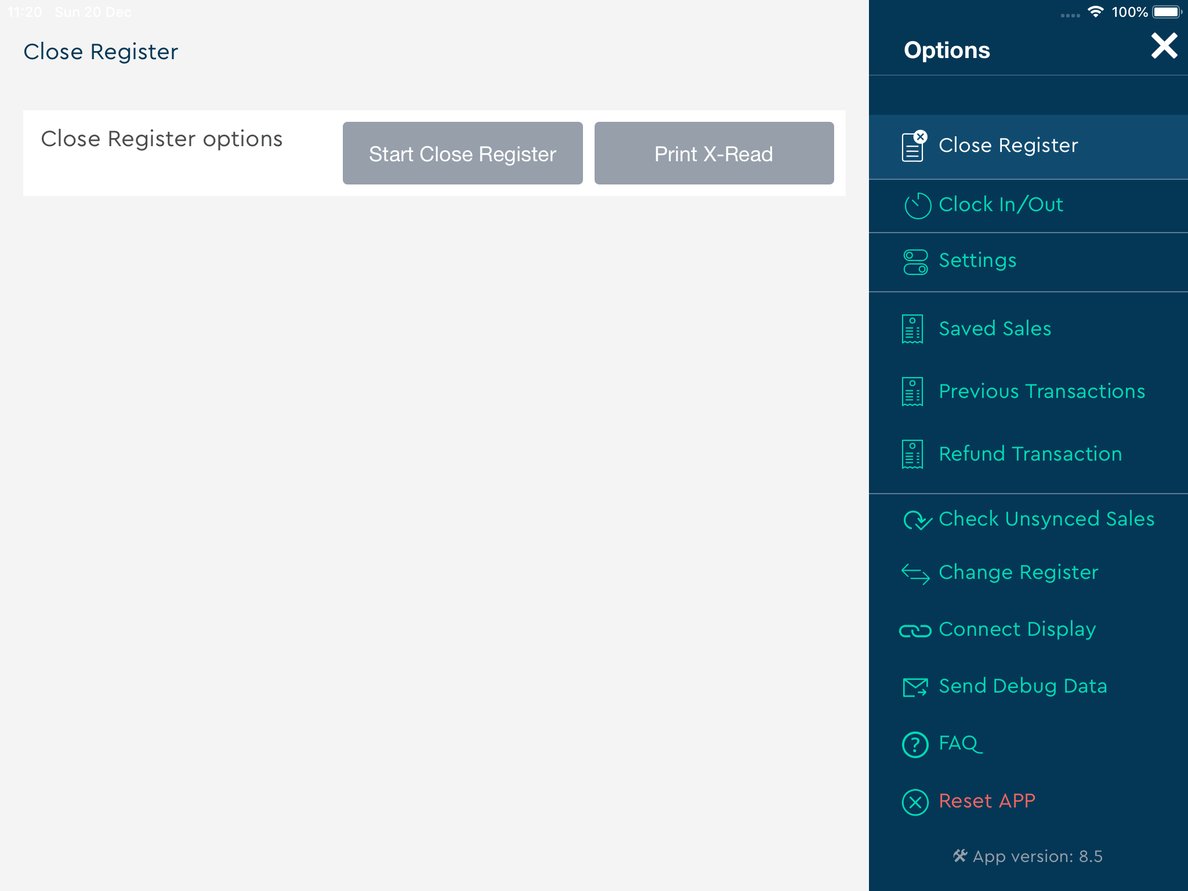This screenshot has height=891, width=1188.
Task: Choose Refund Transaction in Options menu
Action: click(x=1030, y=454)
